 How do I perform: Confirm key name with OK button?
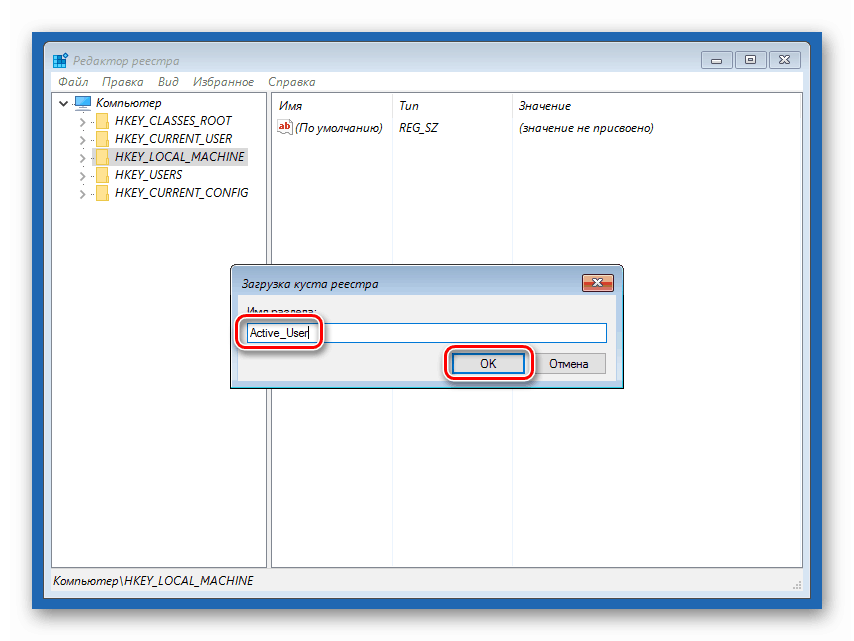(488, 363)
